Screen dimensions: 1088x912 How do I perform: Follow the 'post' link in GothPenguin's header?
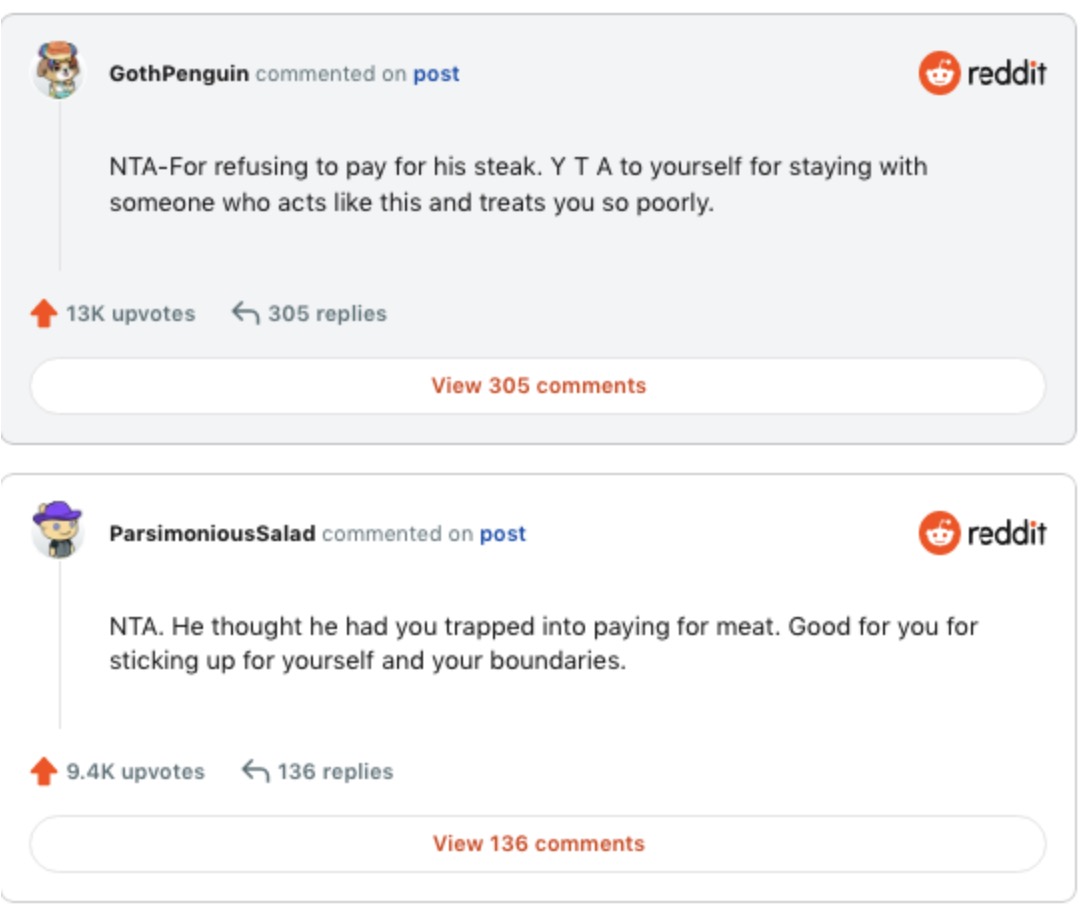(x=436, y=74)
